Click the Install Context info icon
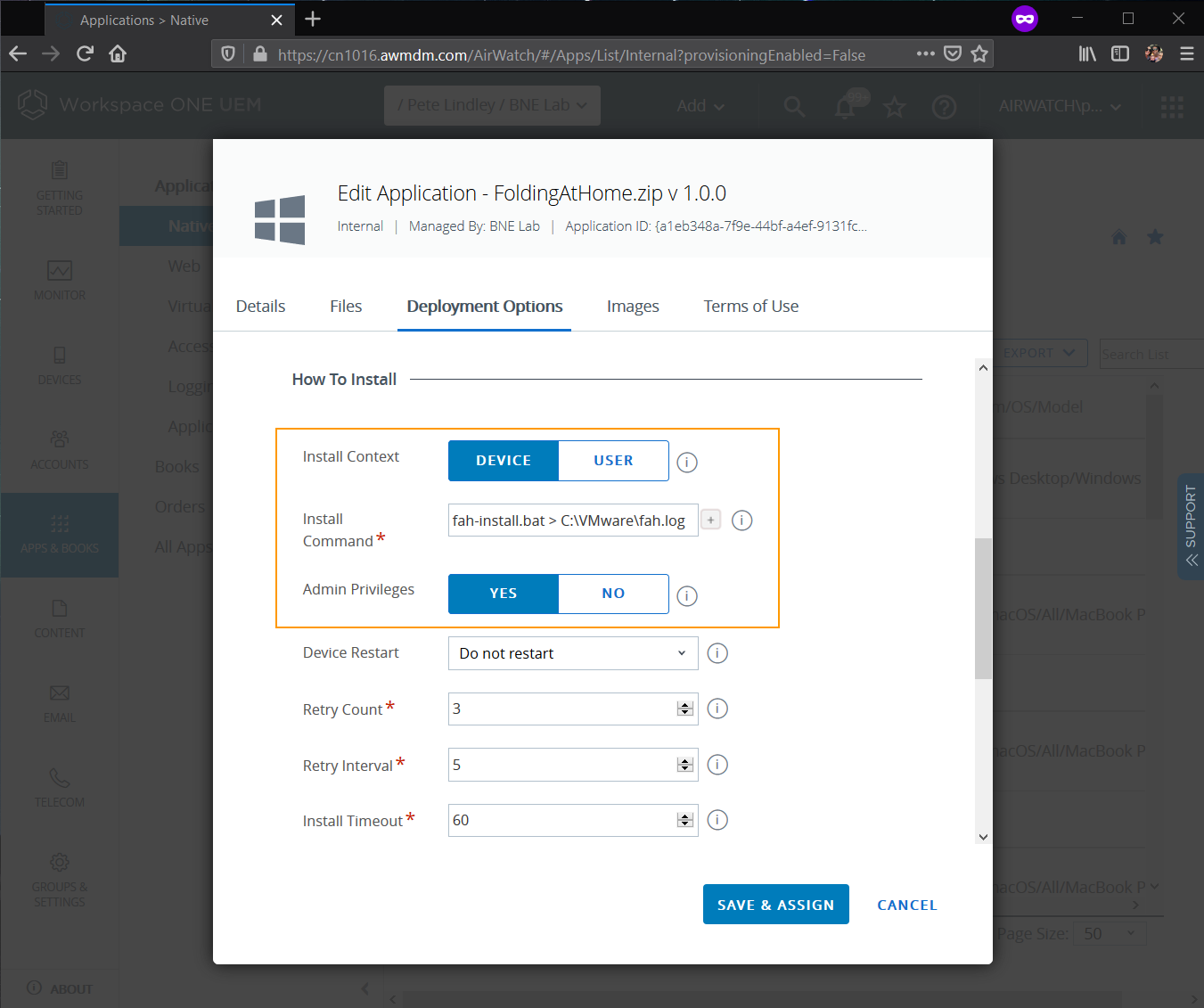 coord(687,462)
